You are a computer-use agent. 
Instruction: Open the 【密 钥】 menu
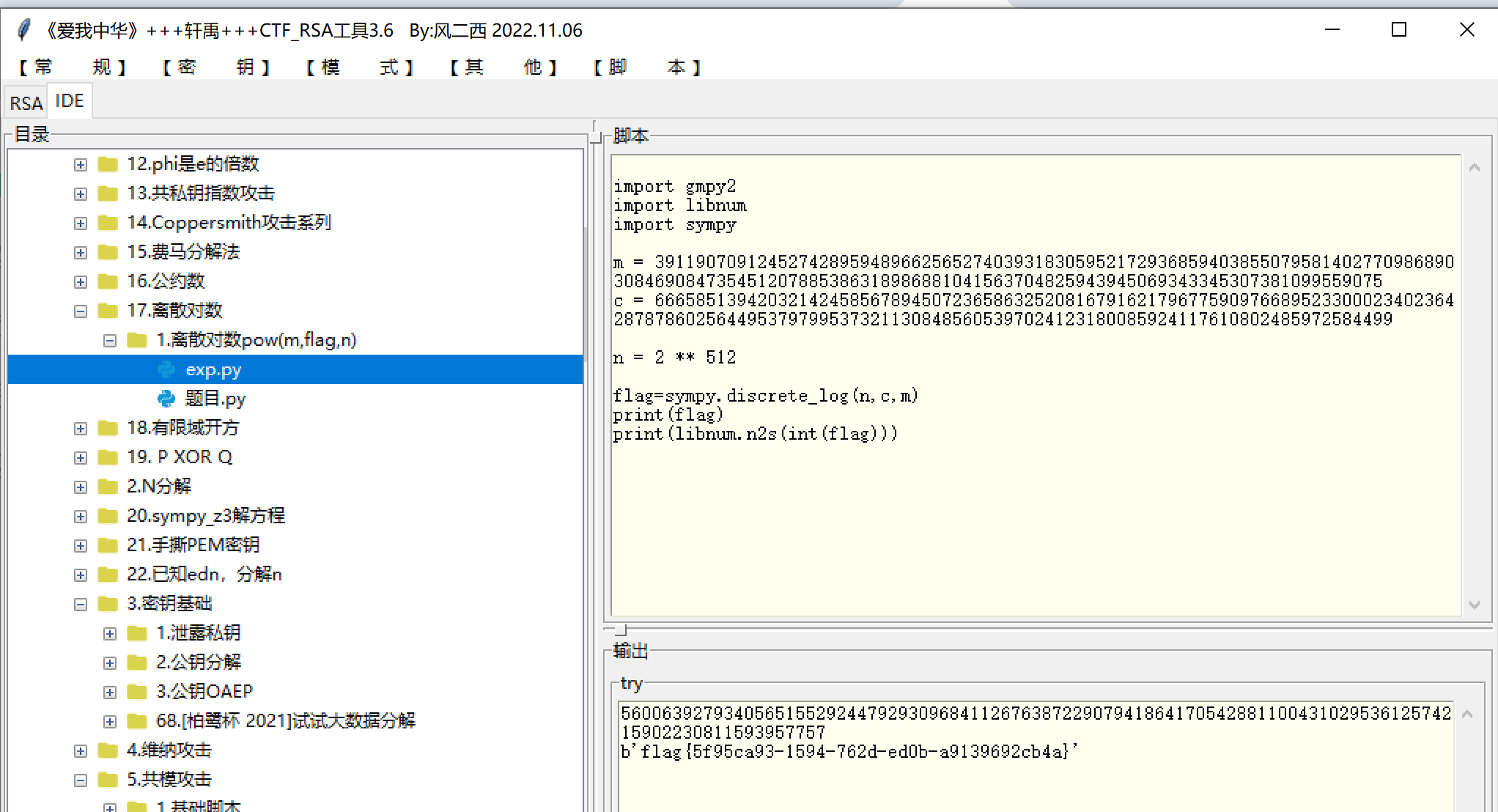[x=215, y=67]
